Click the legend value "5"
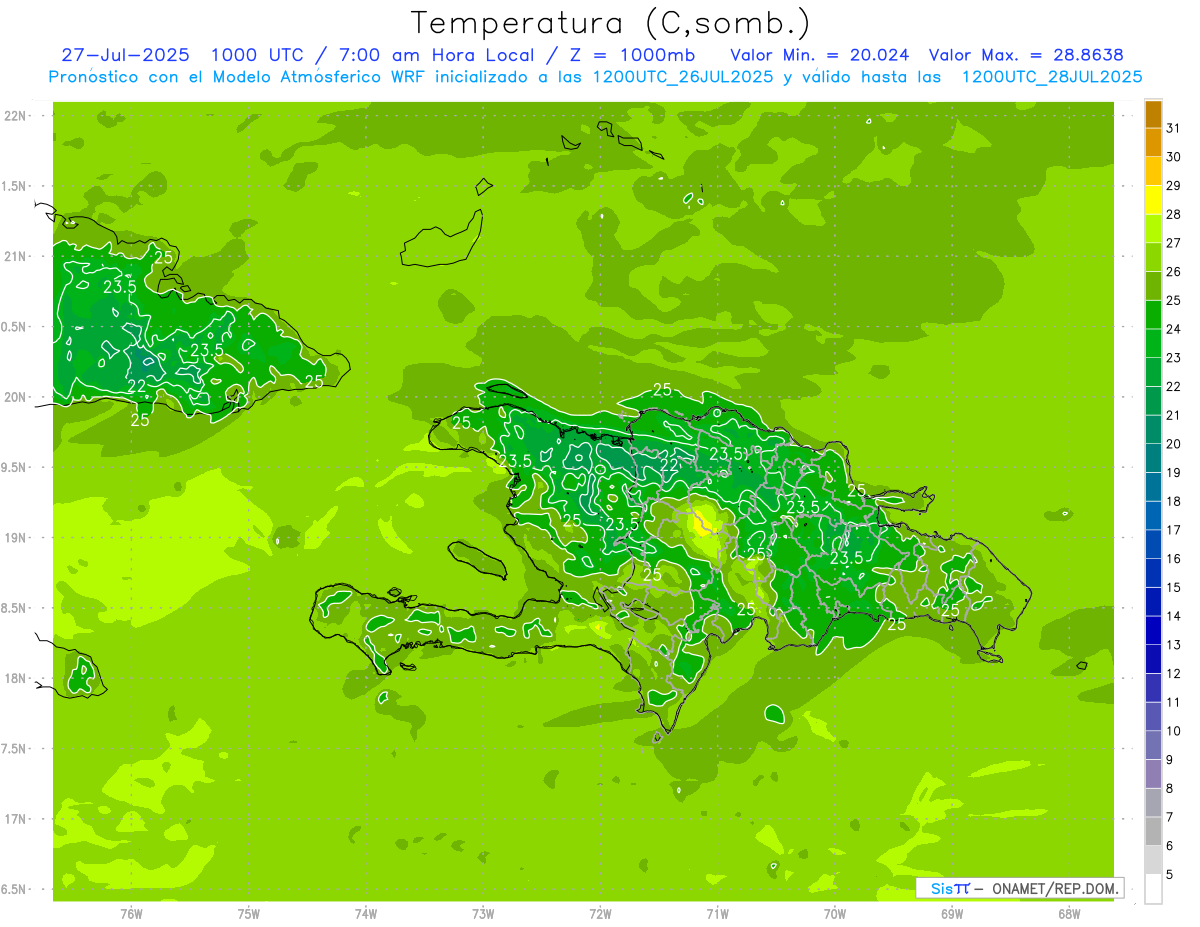 coord(1170,874)
